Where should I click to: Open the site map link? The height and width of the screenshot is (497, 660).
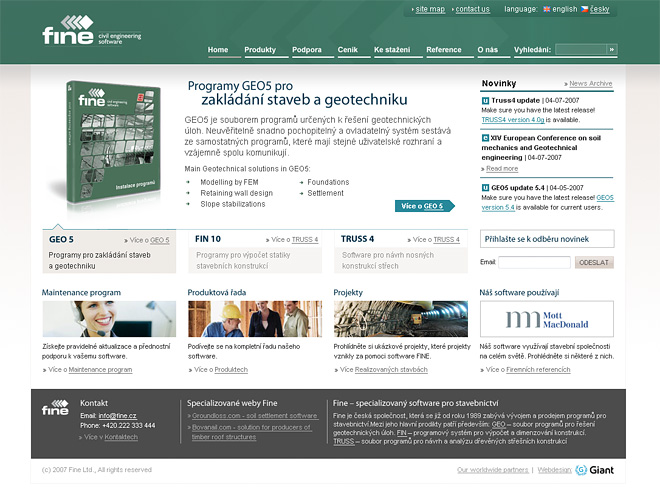(x=430, y=9)
